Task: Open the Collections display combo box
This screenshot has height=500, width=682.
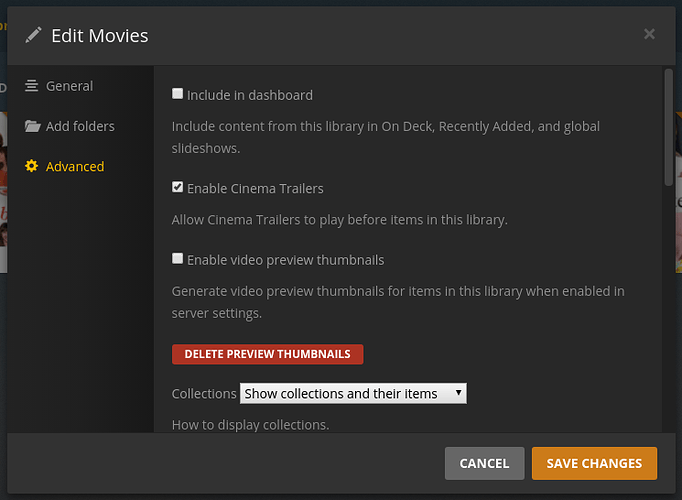Action: pos(353,393)
